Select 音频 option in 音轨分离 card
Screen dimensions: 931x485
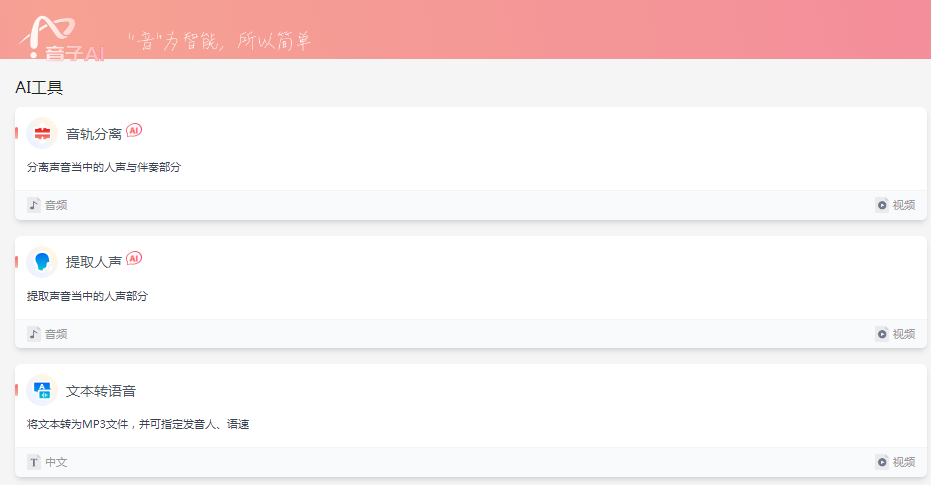click(x=56, y=205)
